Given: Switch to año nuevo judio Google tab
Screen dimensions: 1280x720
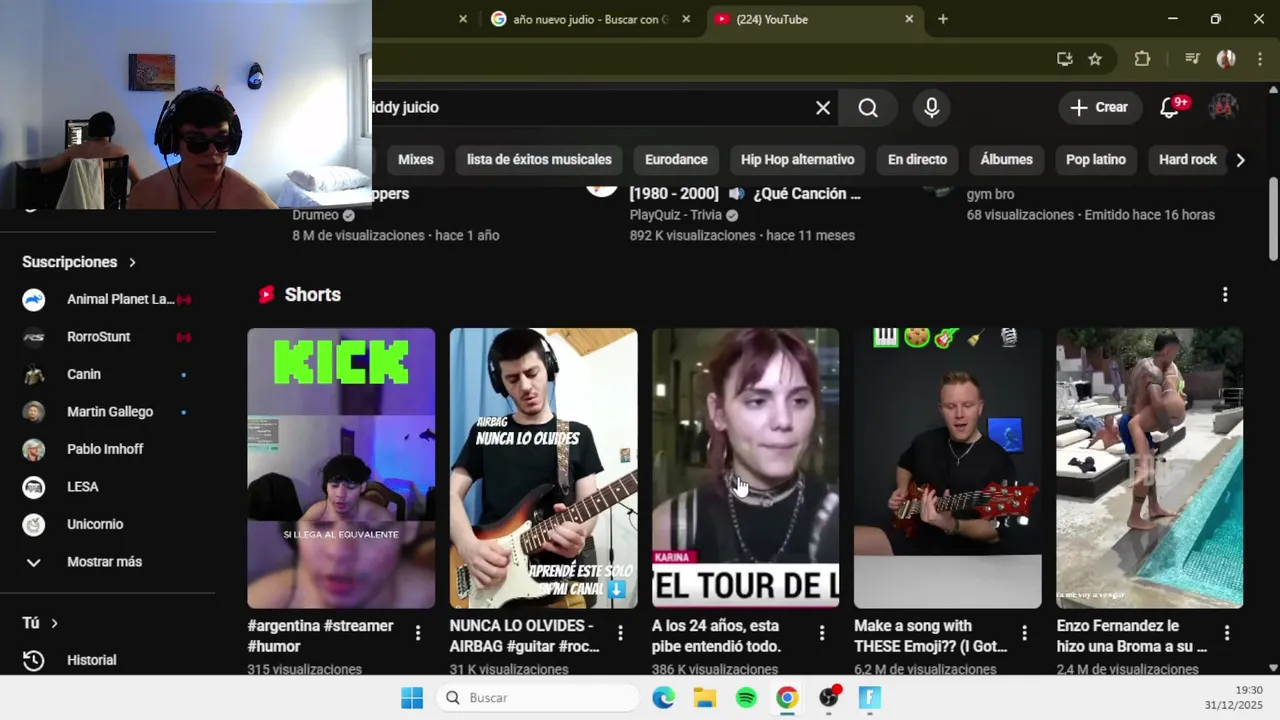Looking at the screenshot, I should click(591, 19).
